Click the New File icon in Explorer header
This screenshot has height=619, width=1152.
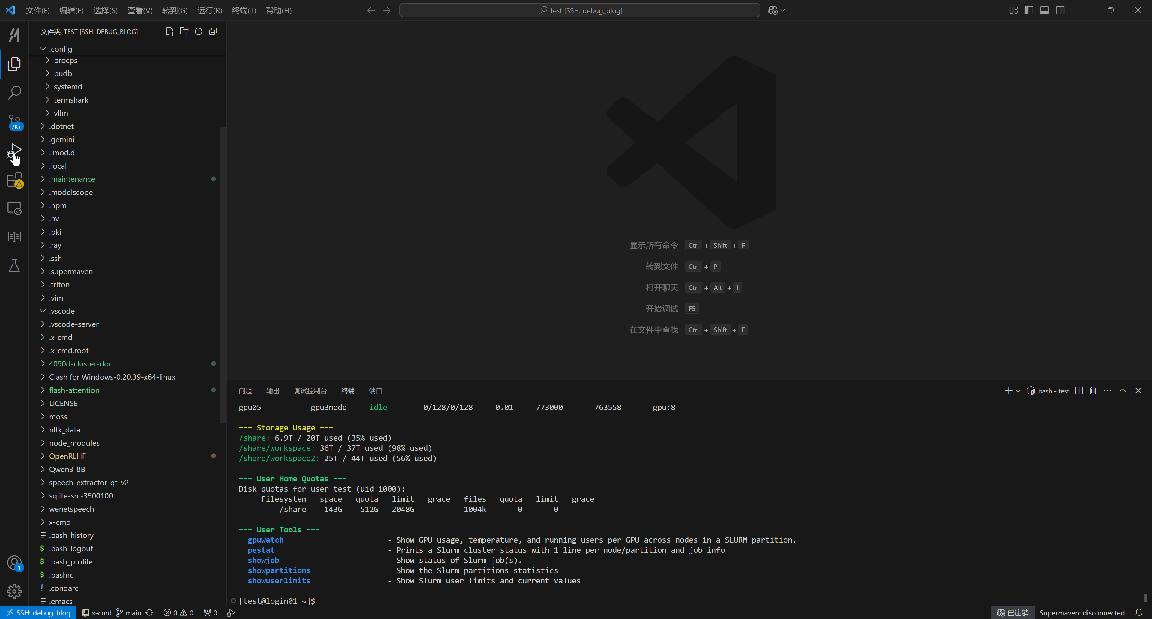[x=170, y=31]
